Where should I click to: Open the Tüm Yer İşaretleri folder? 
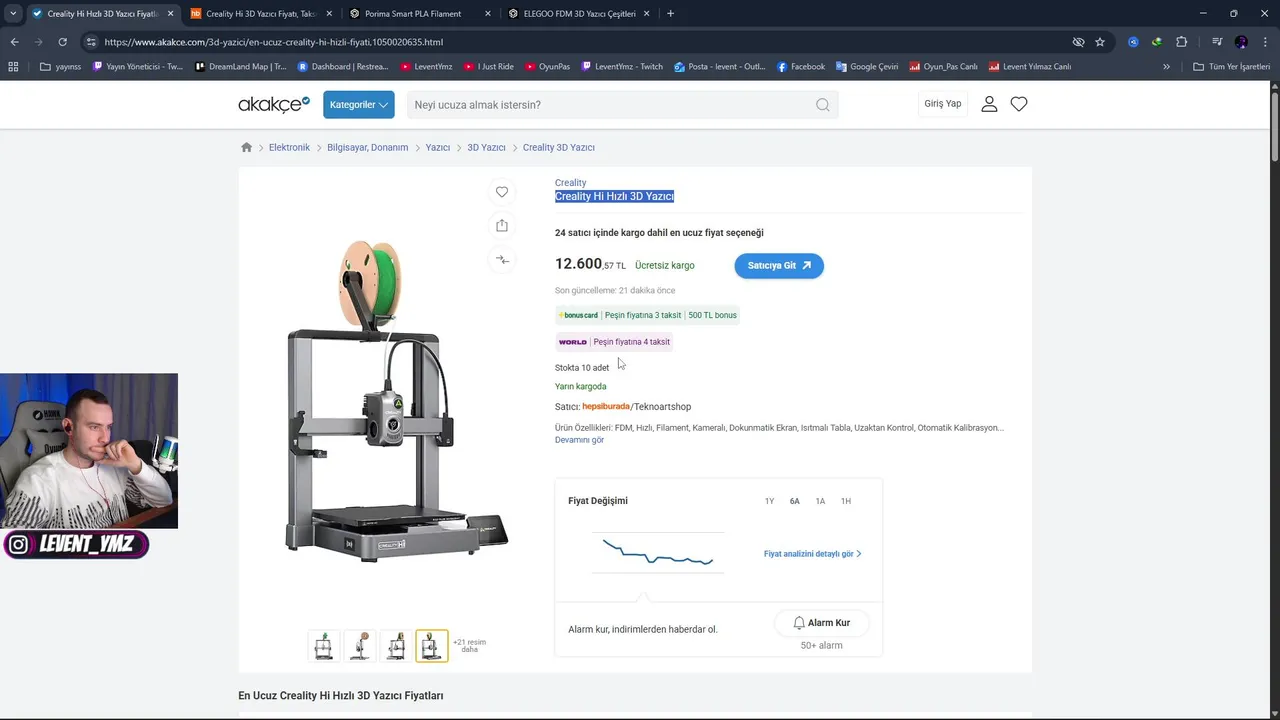1231,67
